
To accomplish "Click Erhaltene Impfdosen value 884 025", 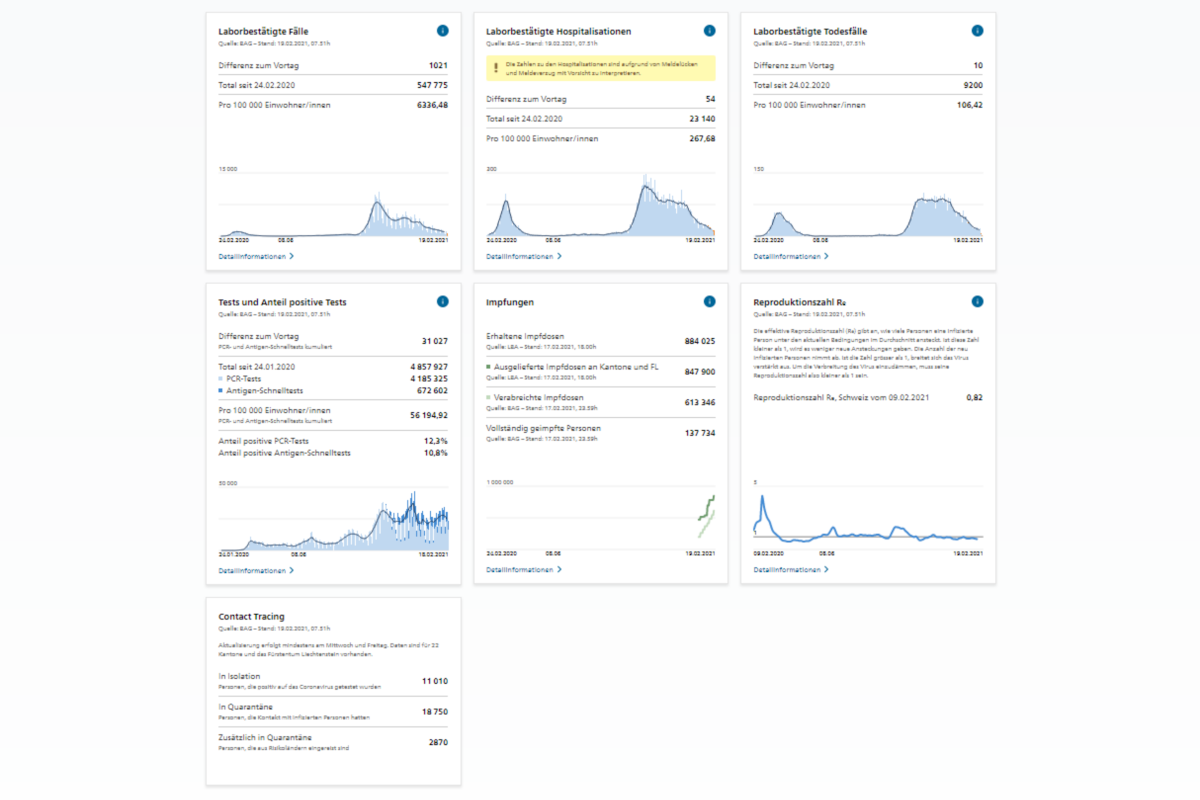I will coord(699,341).
